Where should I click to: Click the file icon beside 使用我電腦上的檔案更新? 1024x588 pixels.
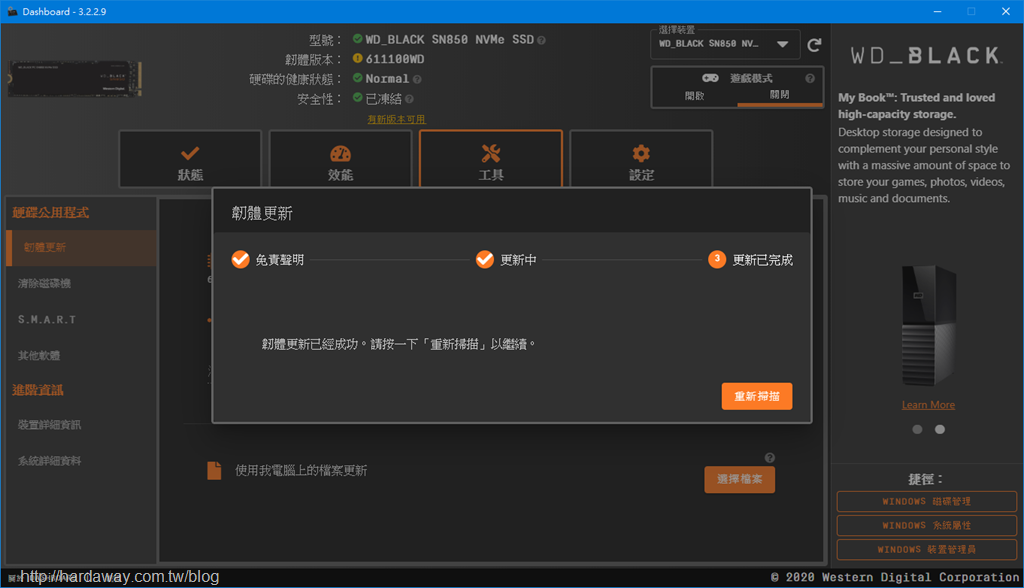[x=214, y=470]
